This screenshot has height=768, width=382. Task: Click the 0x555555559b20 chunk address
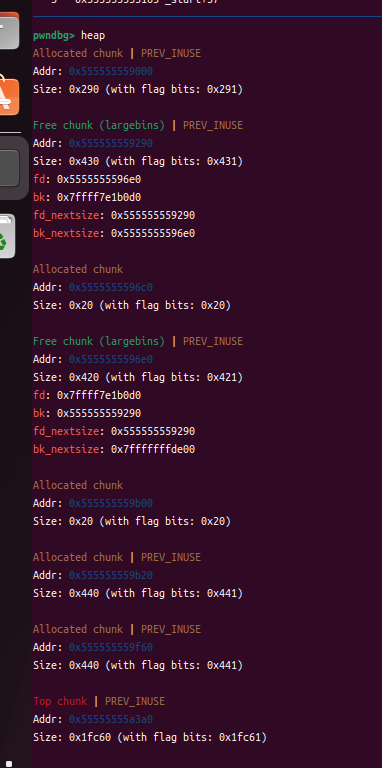coord(111,576)
